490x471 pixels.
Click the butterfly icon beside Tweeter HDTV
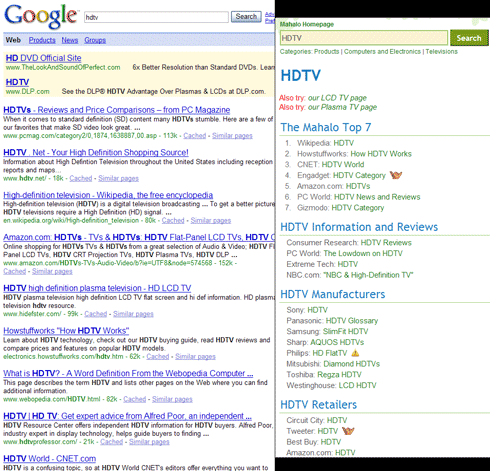pyautogui.click(x=348, y=431)
